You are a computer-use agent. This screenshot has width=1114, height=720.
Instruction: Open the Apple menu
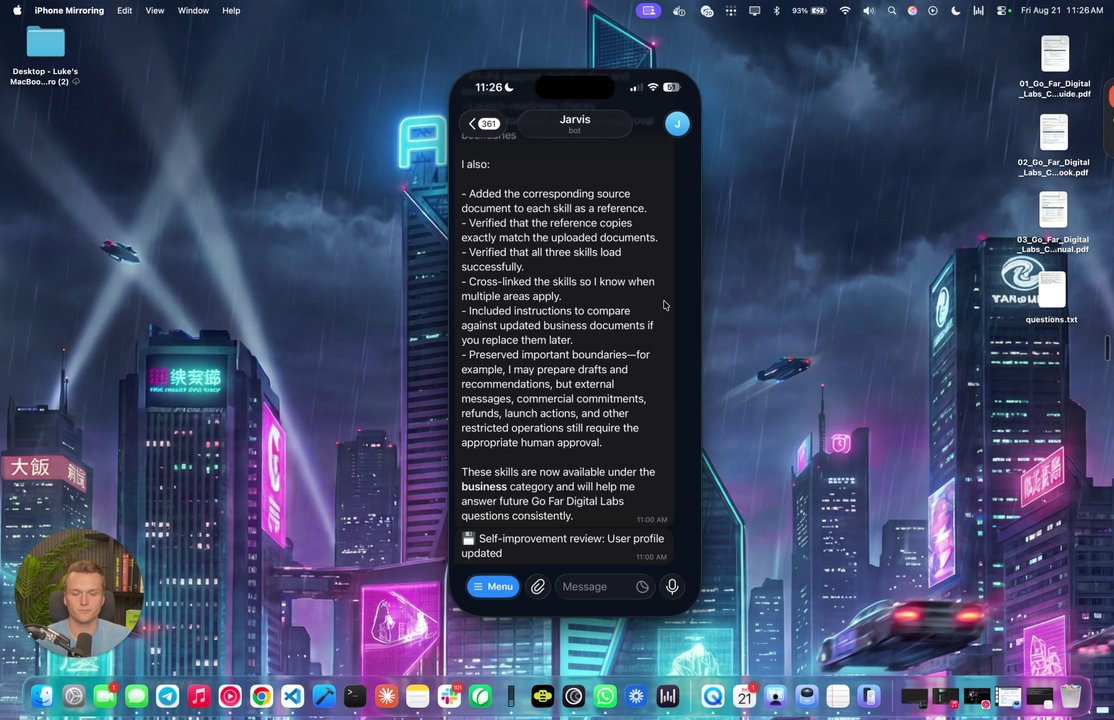pyautogui.click(x=17, y=11)
